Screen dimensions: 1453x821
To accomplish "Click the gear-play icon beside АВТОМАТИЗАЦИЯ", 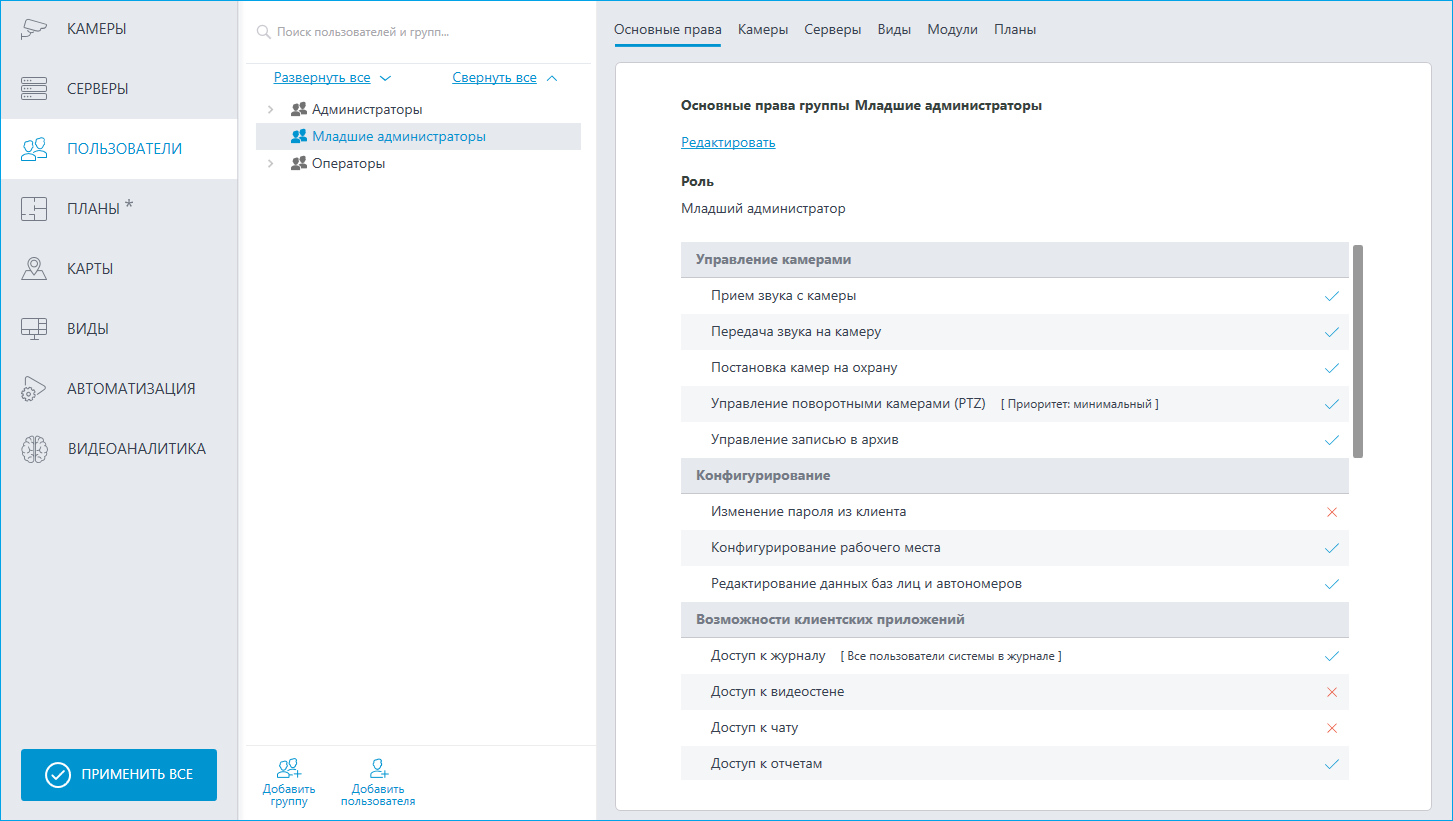I will 34,389.
